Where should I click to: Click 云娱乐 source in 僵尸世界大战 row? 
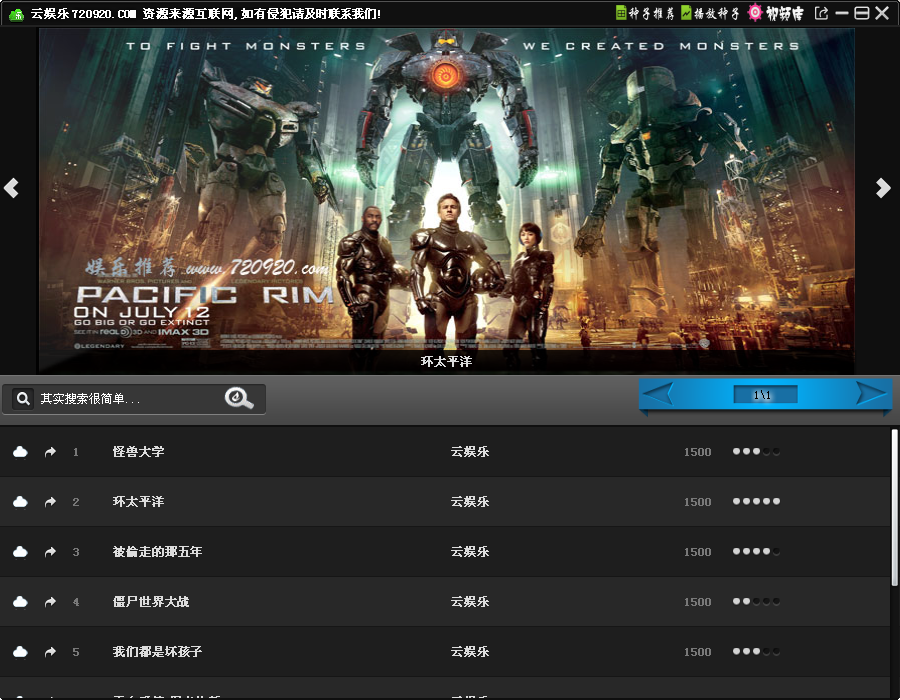coord(470,601)
